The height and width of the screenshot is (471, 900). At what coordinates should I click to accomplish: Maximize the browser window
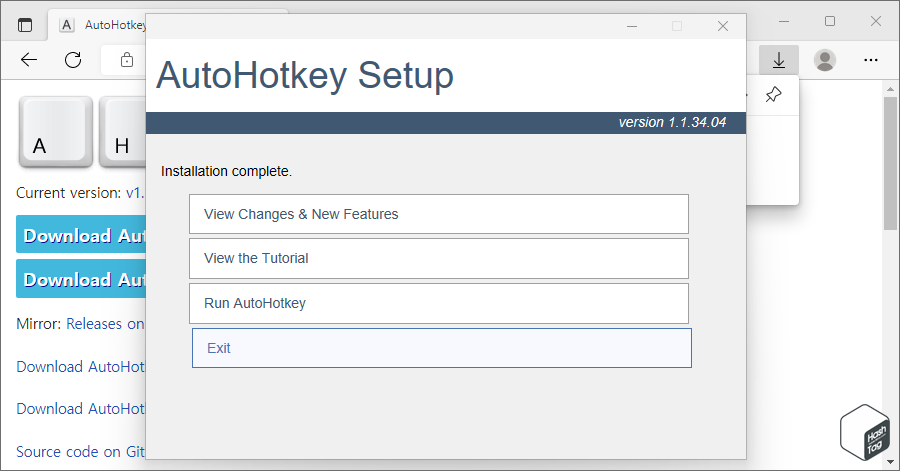click(x=830, y=21)
